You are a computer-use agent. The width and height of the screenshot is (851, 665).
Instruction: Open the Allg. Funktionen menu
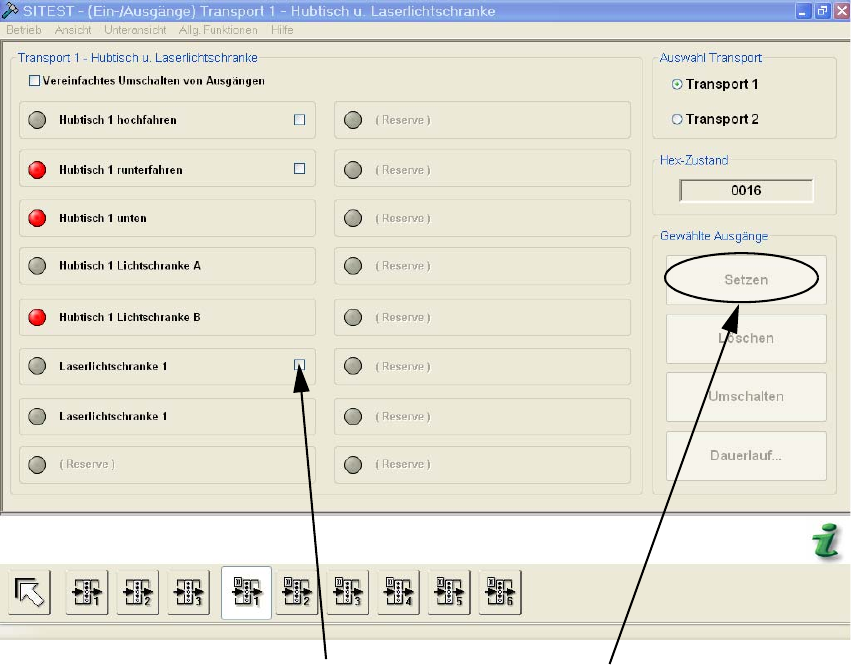pos(218,30)
